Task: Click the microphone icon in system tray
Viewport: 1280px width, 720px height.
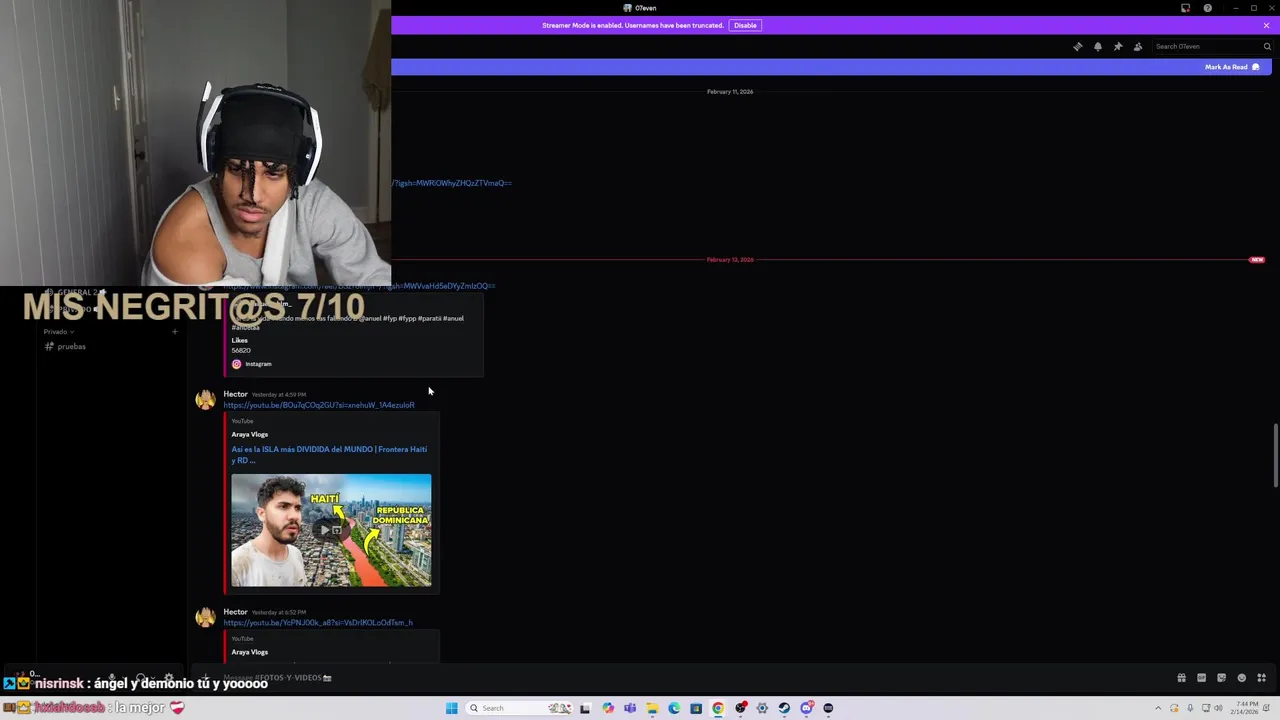Action: (1190, 708)
